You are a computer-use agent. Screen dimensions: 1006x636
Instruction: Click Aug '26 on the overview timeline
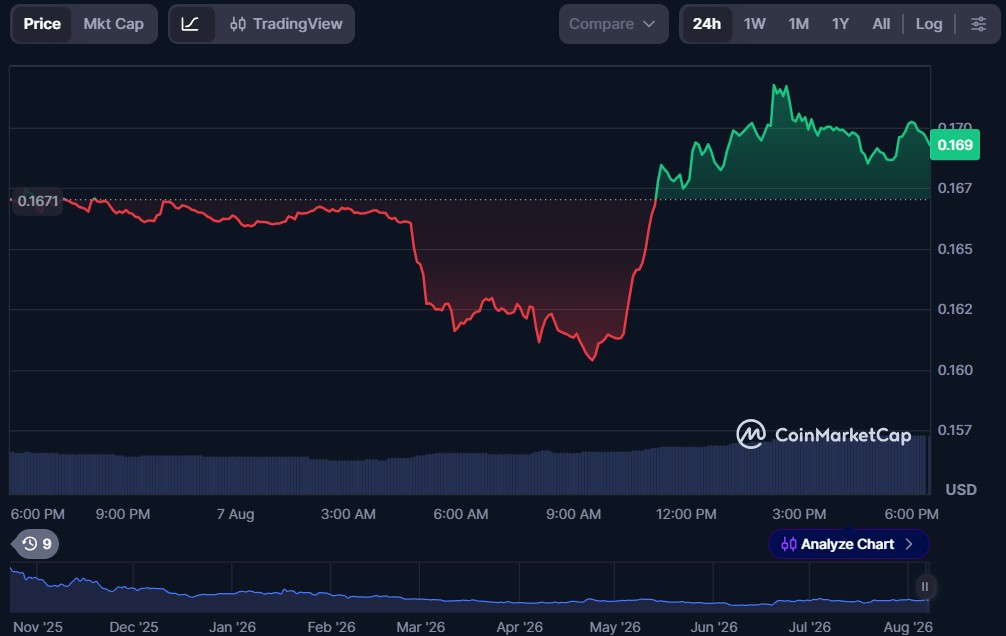pyautogui.click(x=908, y=627)
